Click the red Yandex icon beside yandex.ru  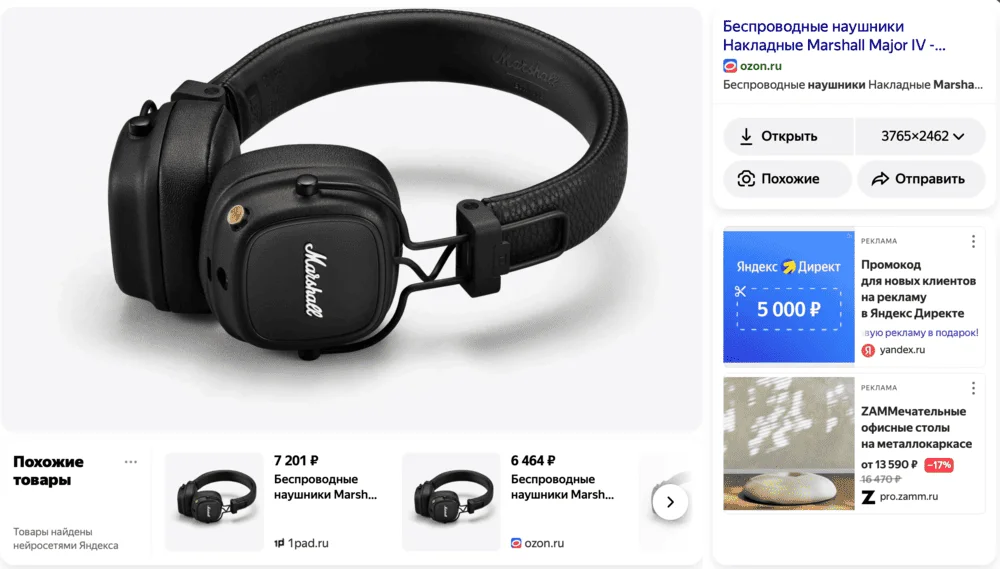click(868, 350)
